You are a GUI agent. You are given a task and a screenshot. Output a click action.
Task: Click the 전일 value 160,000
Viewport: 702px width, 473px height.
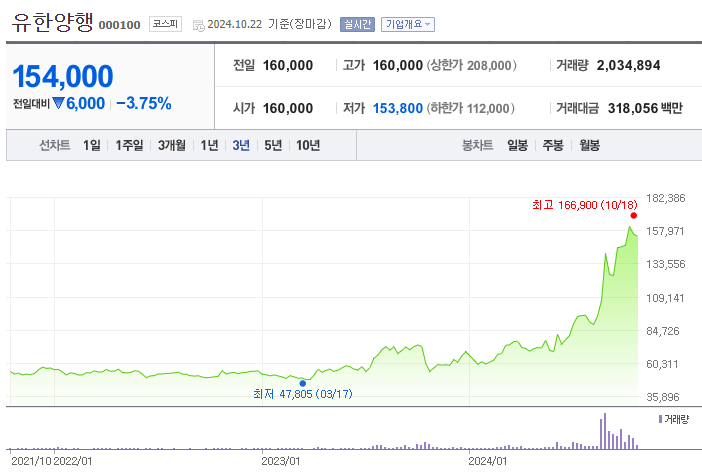click(x=288, y=65)
